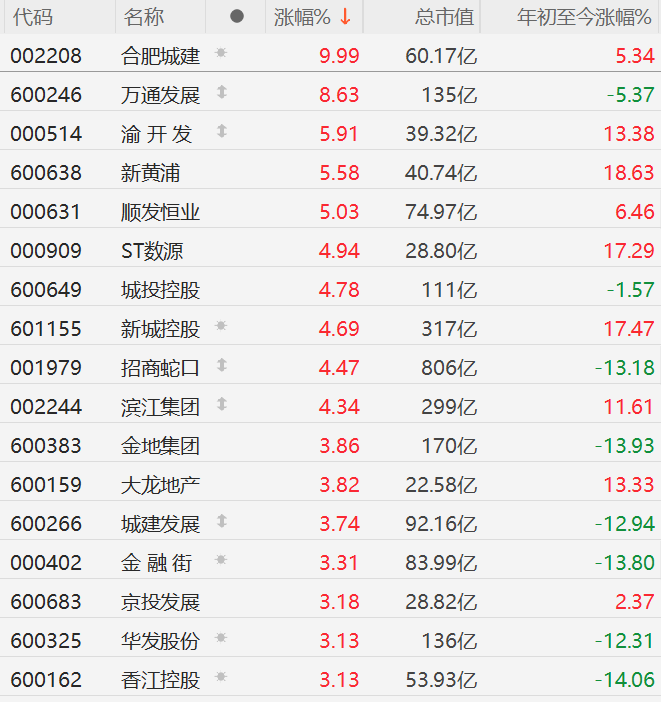This screenshot has width=661, height=702.
Task: Click market cap 806亿 of 招商蛇口
Action: (449, 368)
